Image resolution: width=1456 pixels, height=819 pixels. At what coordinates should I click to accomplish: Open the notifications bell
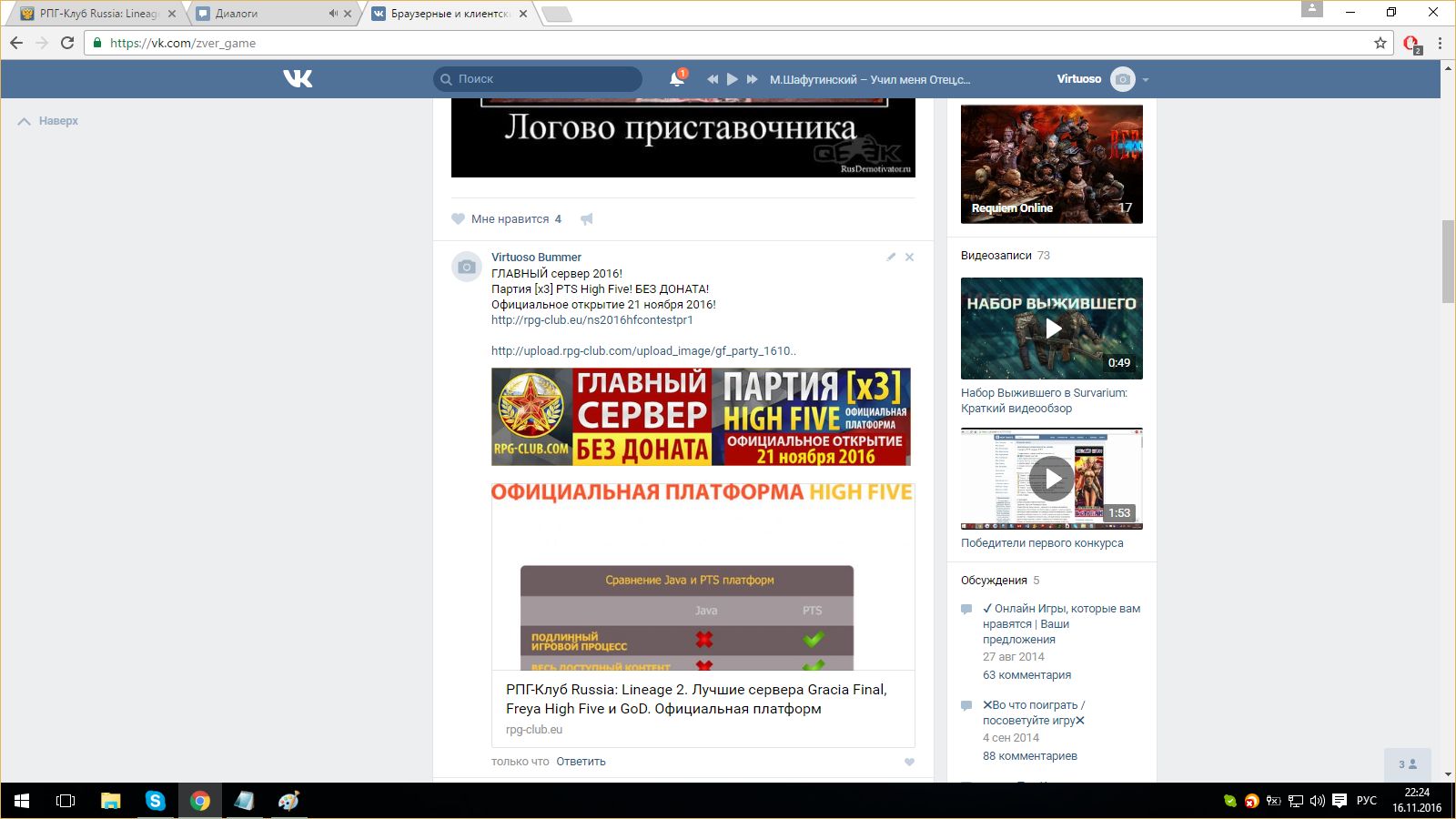point(676,79)
